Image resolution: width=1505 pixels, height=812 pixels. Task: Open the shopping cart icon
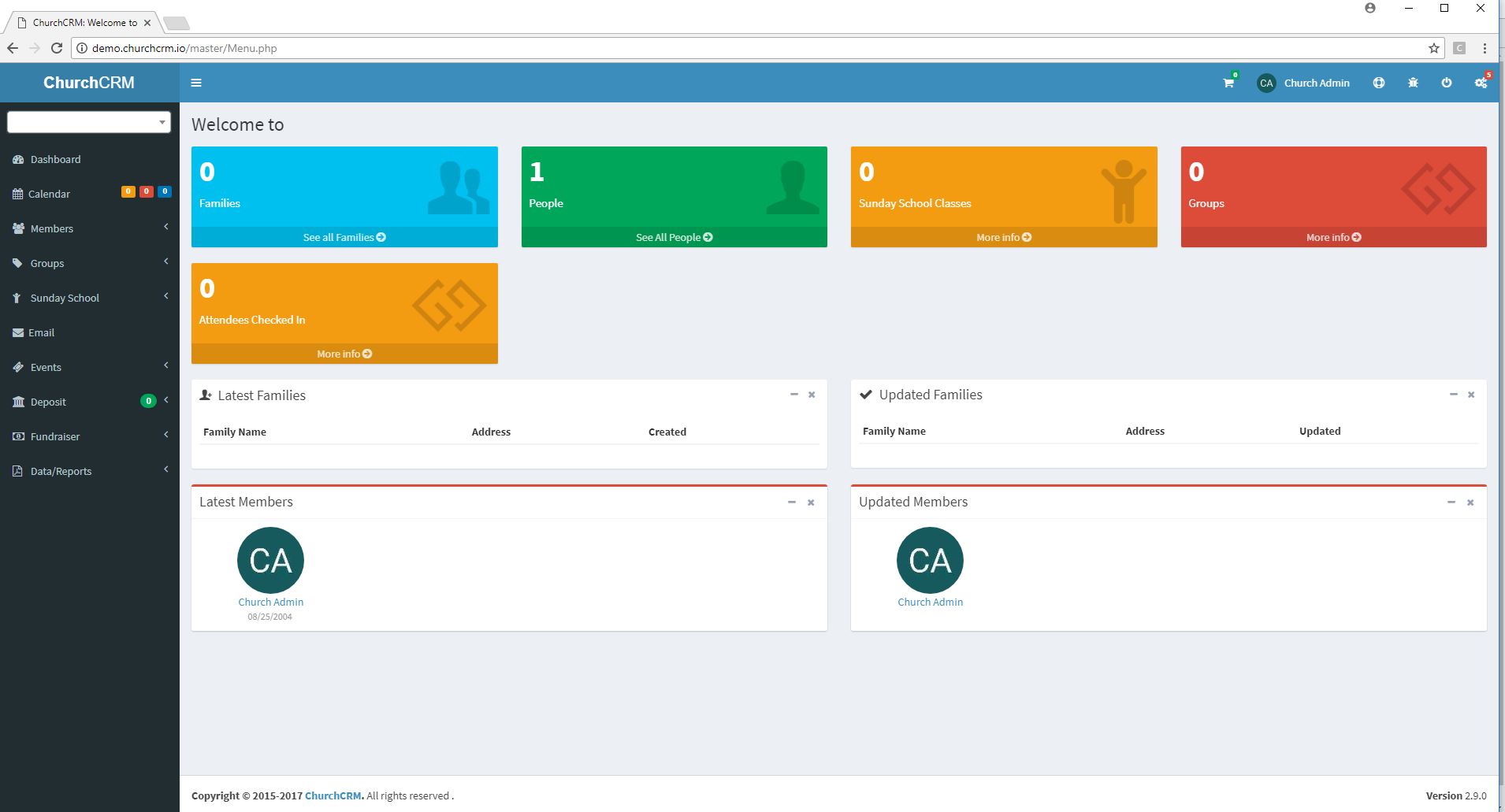(x=1228, y=83)
